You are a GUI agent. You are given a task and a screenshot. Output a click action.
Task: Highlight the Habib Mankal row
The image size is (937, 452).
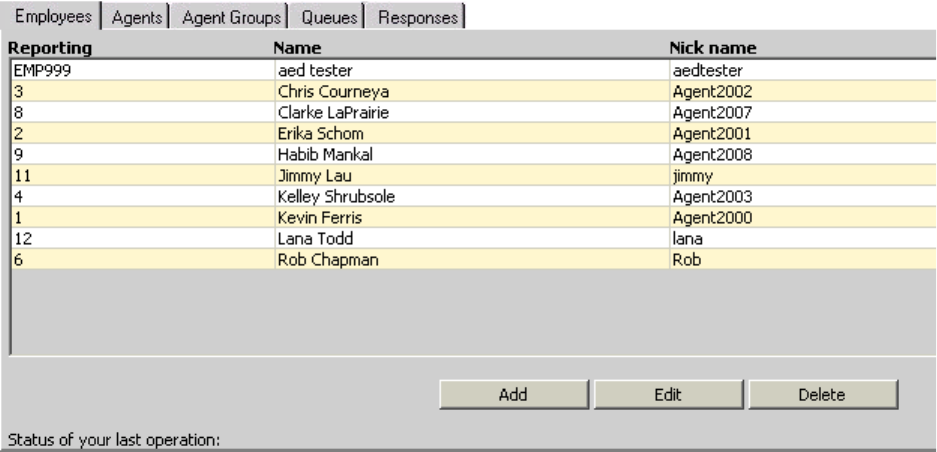point(320,155)
